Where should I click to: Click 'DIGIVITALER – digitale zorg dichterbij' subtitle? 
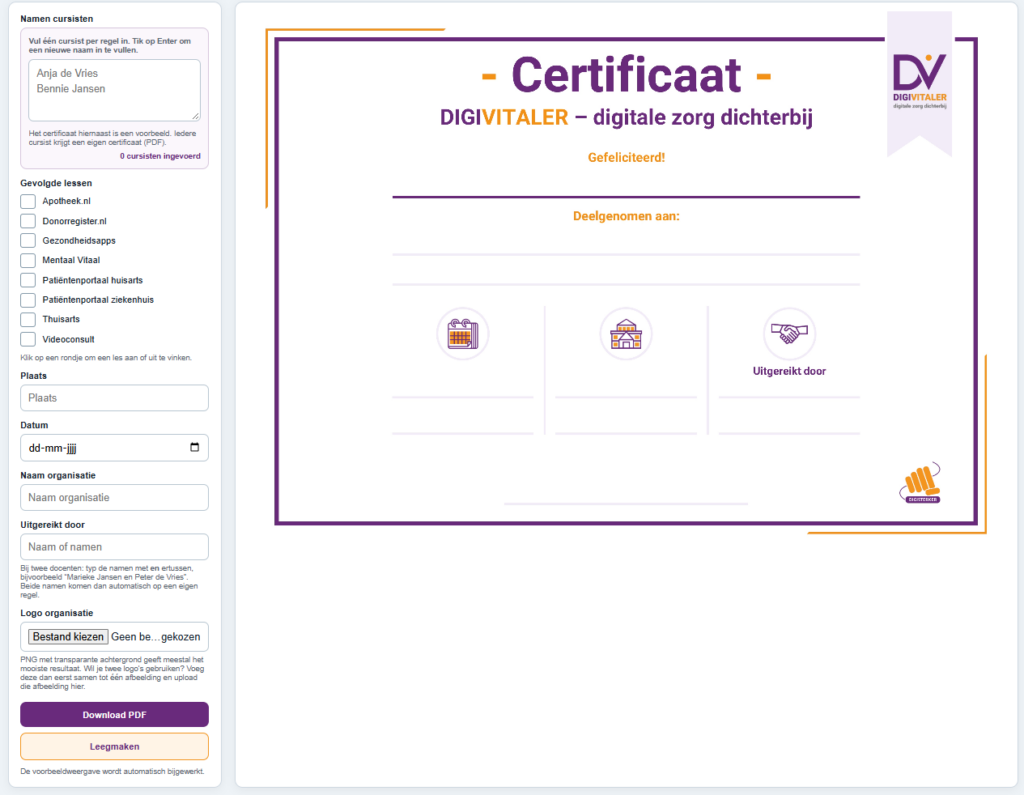(x=626, y=118)
